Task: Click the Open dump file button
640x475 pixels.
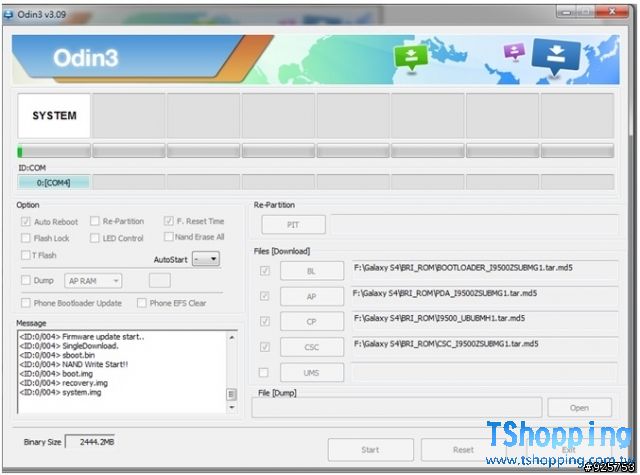Action: point(580,408)
